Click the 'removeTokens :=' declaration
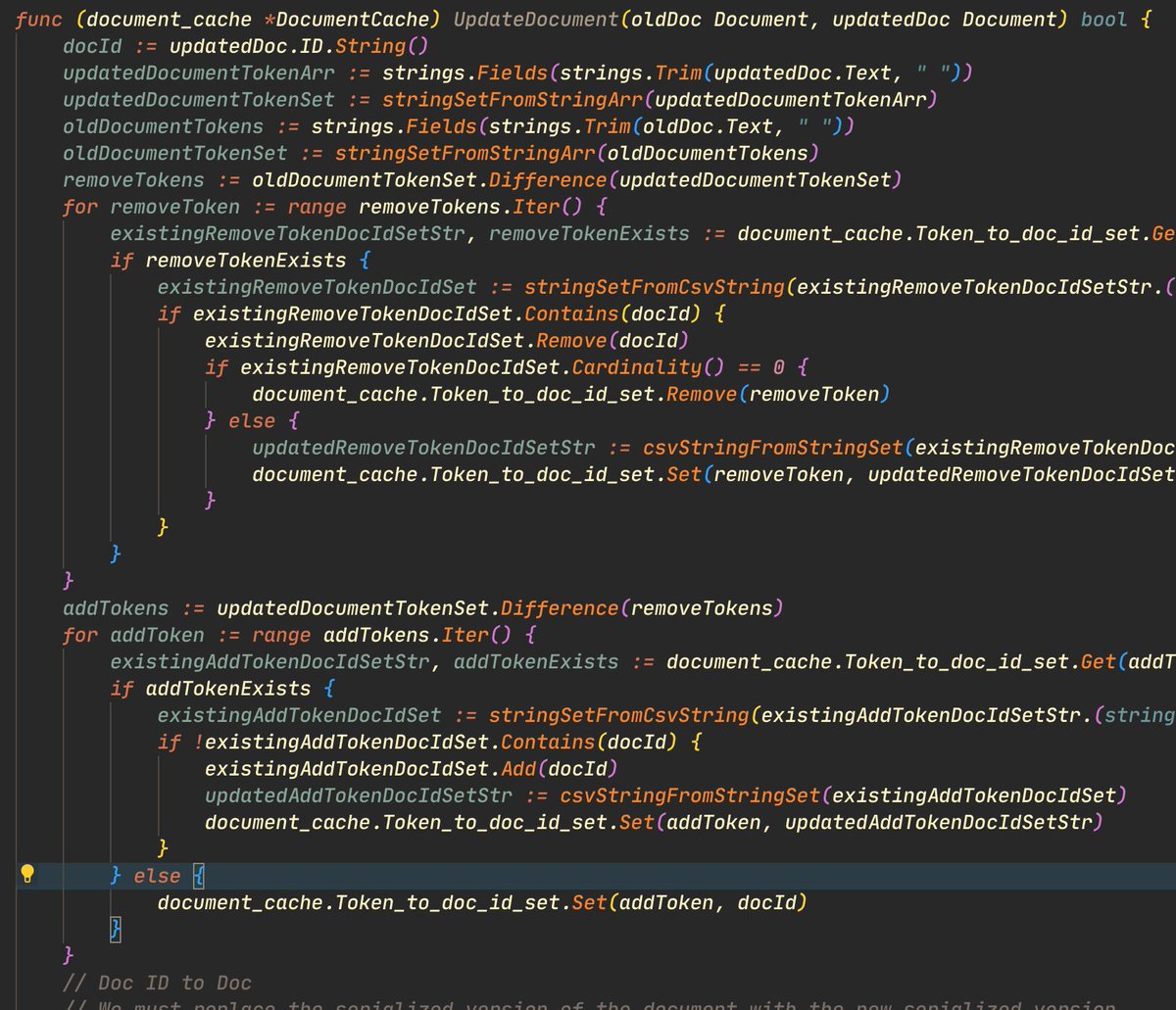 click(x=151, y=179)
